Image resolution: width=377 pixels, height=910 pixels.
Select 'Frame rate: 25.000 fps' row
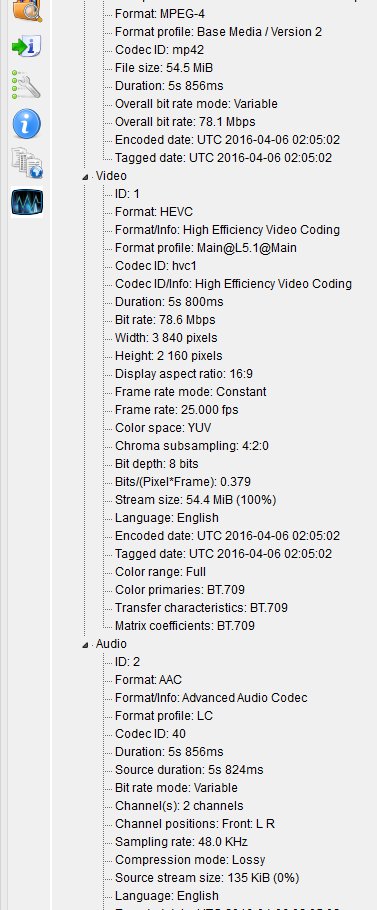pos(176,410)
